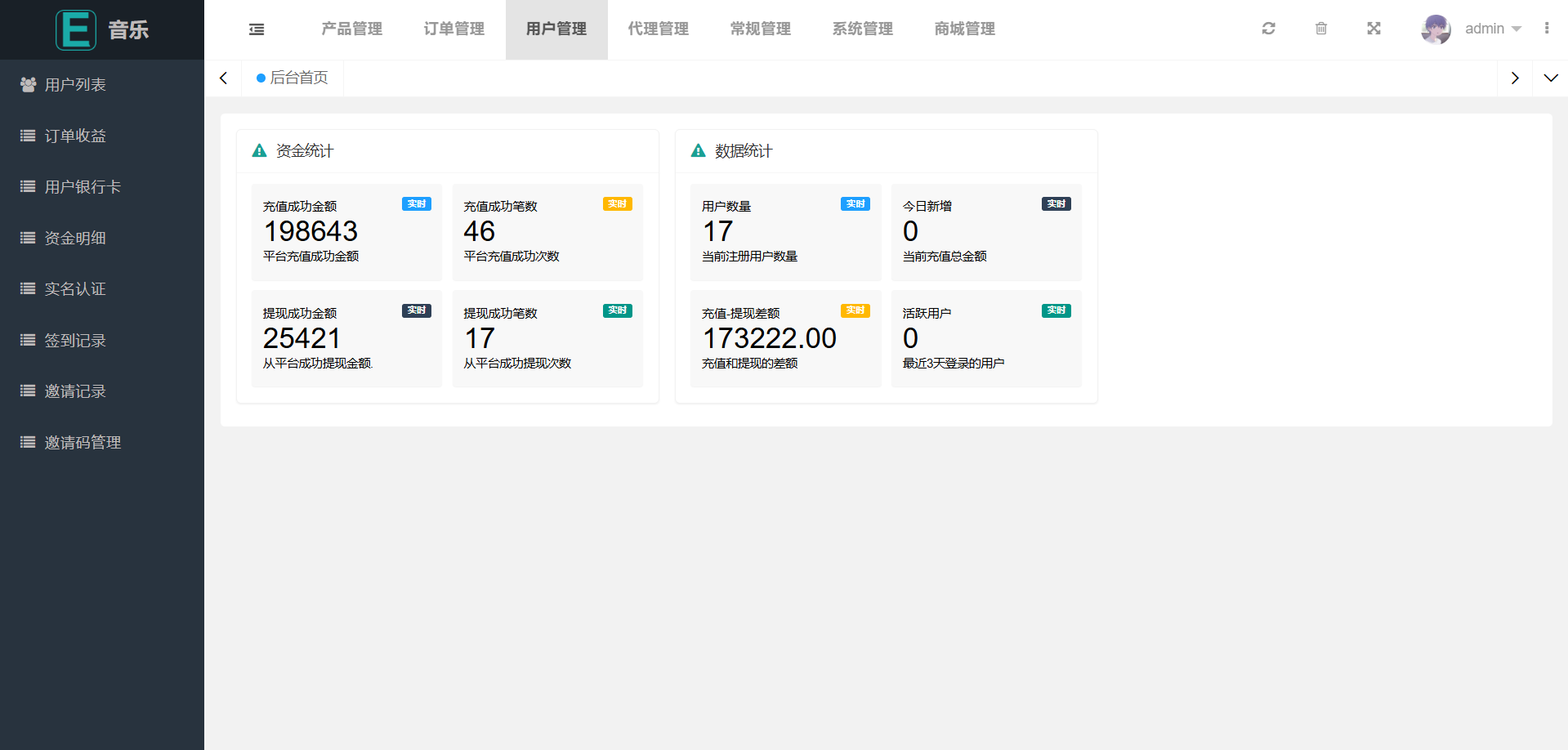
Task: Click the refresh icon in top bar
Action: pos(1268,29)
